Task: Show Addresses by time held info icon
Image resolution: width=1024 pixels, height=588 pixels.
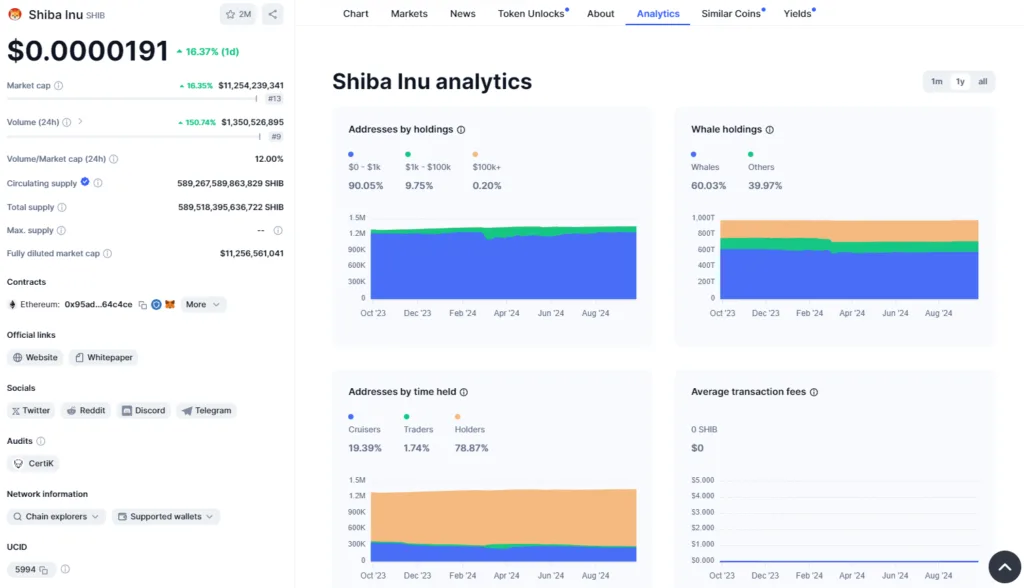Action: tap(464, 392)
